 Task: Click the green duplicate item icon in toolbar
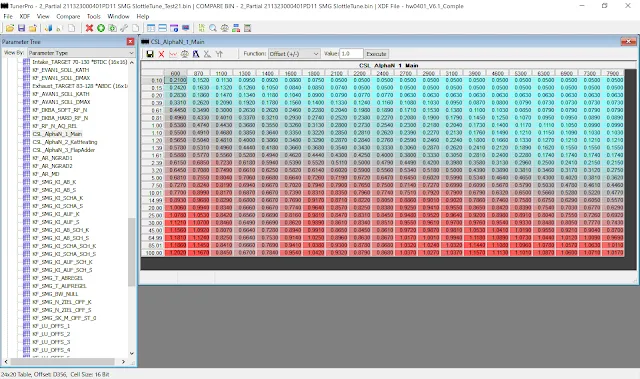coord(112,28)
